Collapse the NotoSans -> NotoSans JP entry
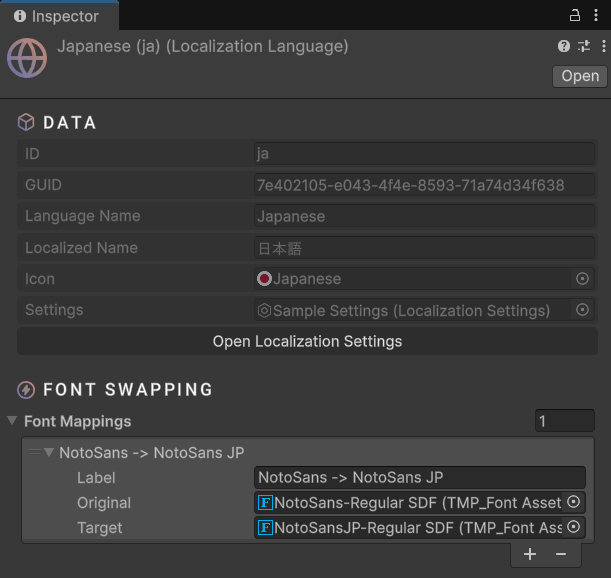The height and width of the screenshot is (578, 611). pyautogui.click(x=49, y=452)
